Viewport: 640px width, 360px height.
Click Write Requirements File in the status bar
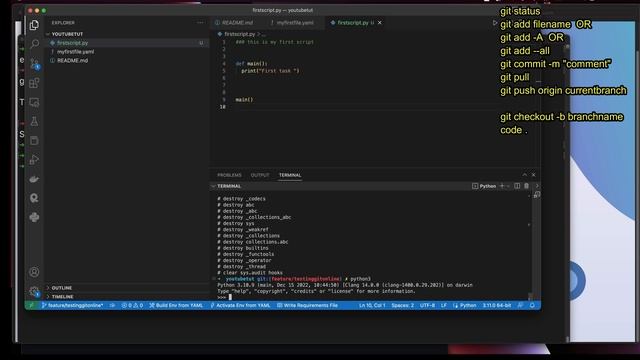pos(307,305)
